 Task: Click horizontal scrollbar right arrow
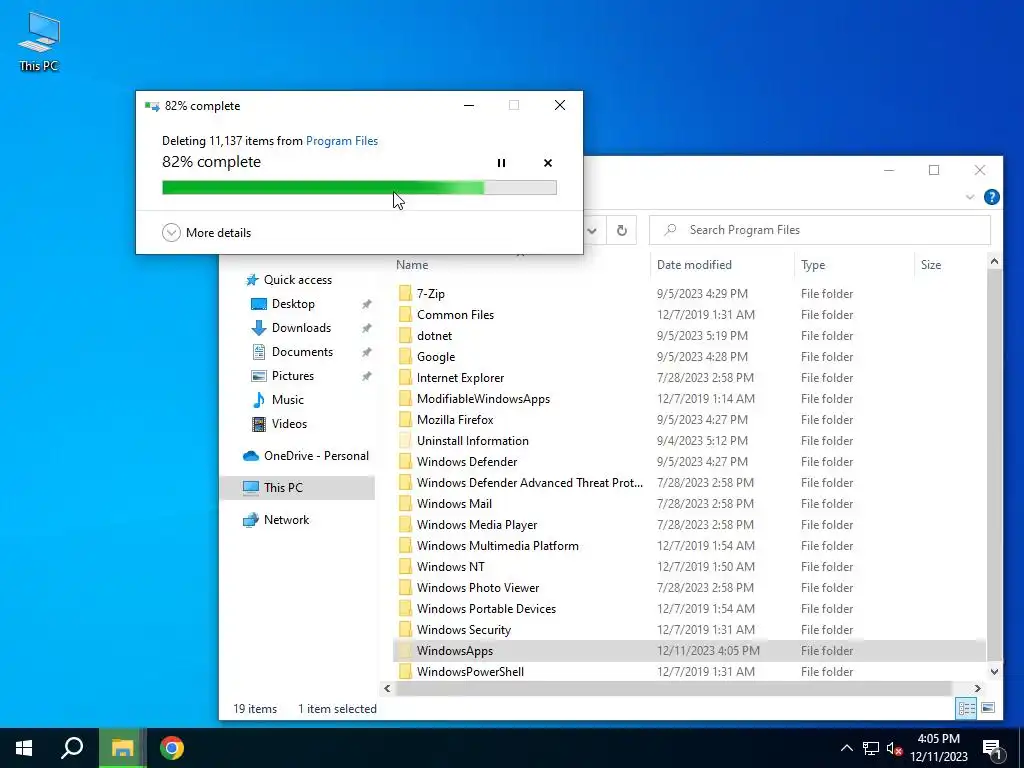point(977,688)
